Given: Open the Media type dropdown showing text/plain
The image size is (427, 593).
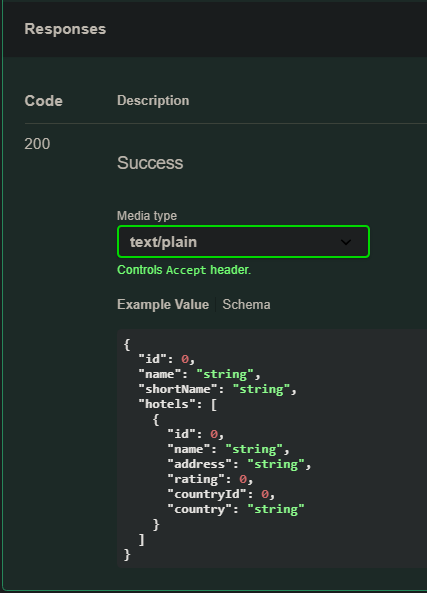Looking at the screenshot, I should (243, 242).
